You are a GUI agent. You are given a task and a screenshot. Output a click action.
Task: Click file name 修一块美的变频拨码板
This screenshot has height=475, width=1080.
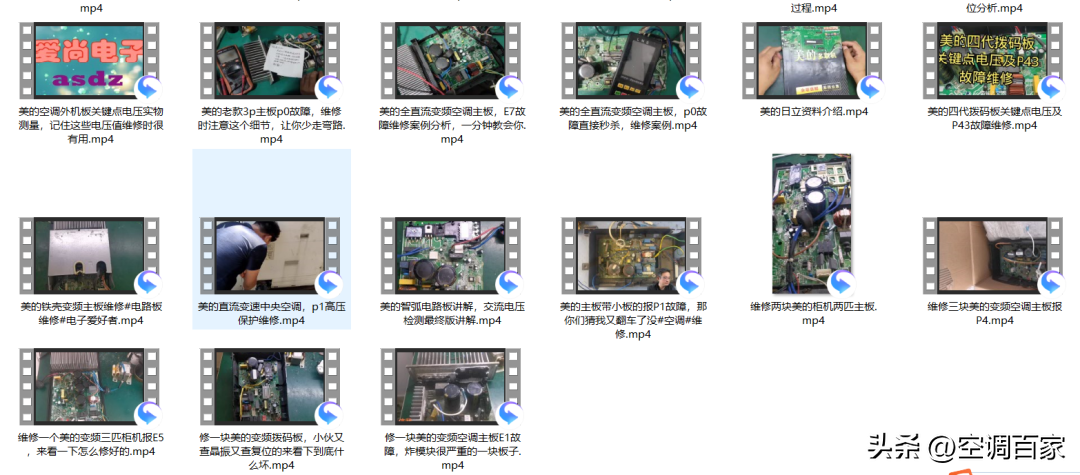click(x=271, y=451)
